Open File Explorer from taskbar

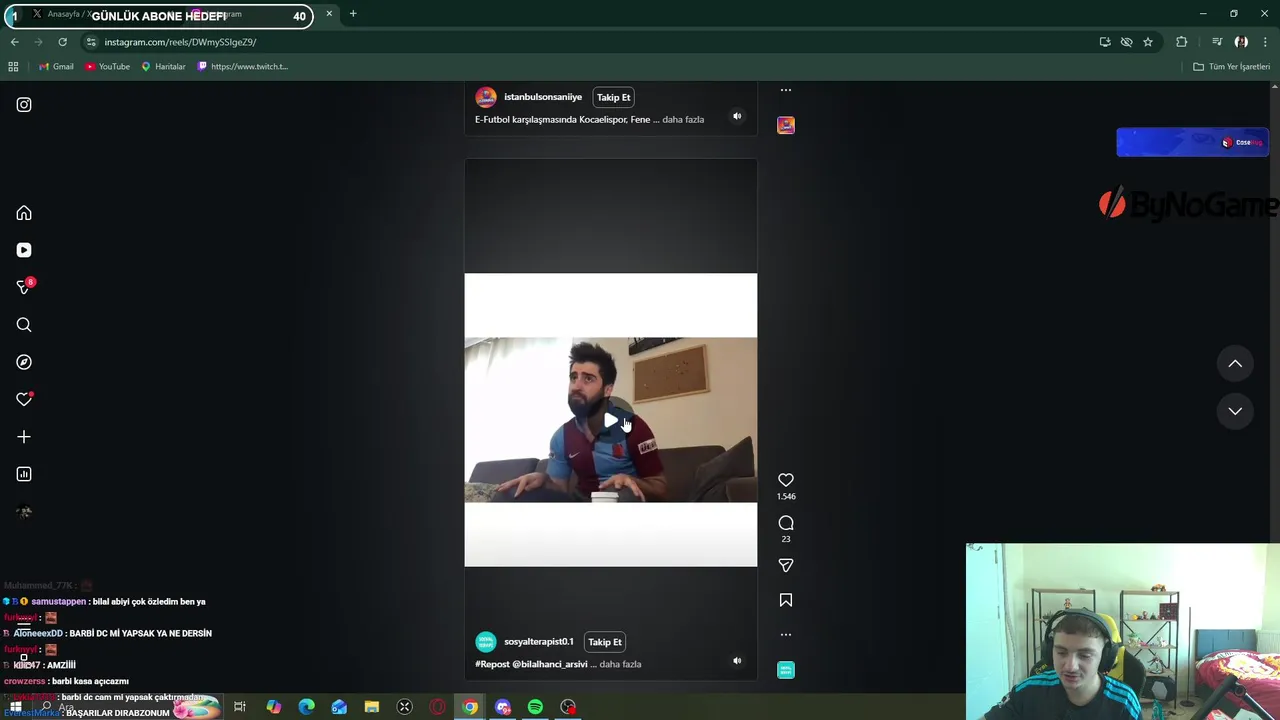(372, 707)
